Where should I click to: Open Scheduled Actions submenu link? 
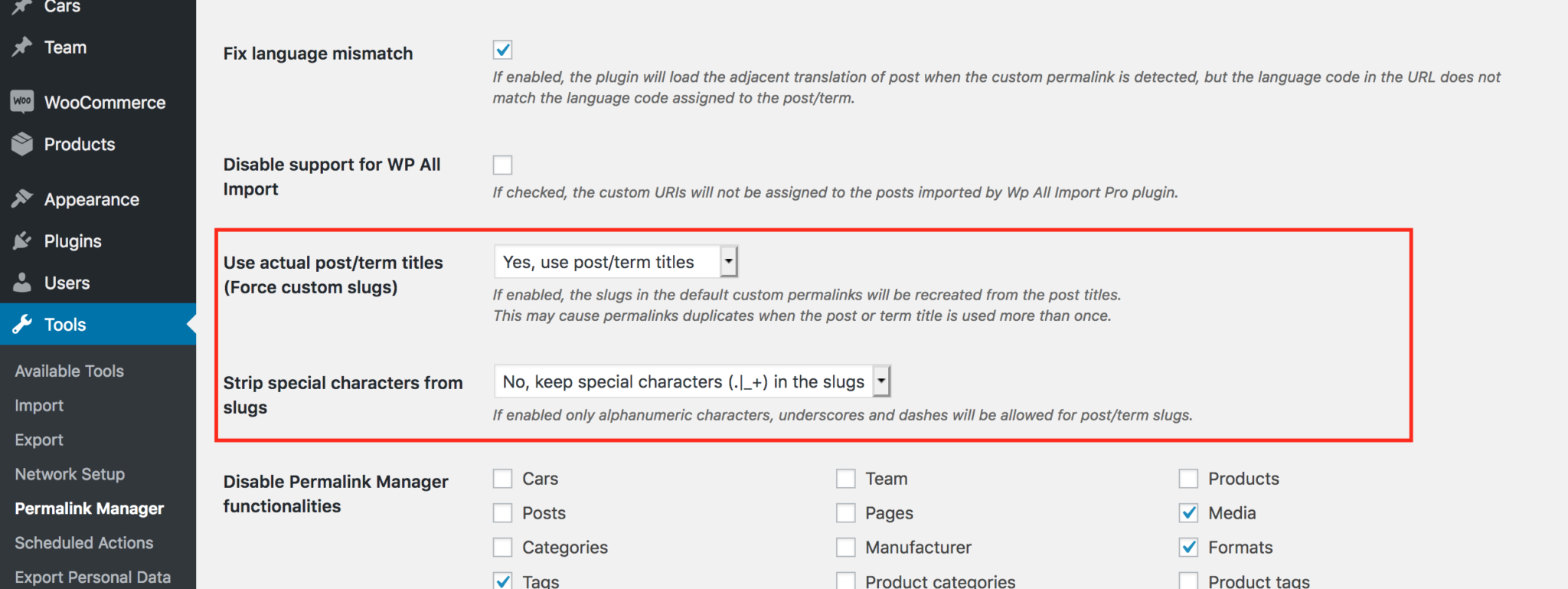[x=84, y=543]
